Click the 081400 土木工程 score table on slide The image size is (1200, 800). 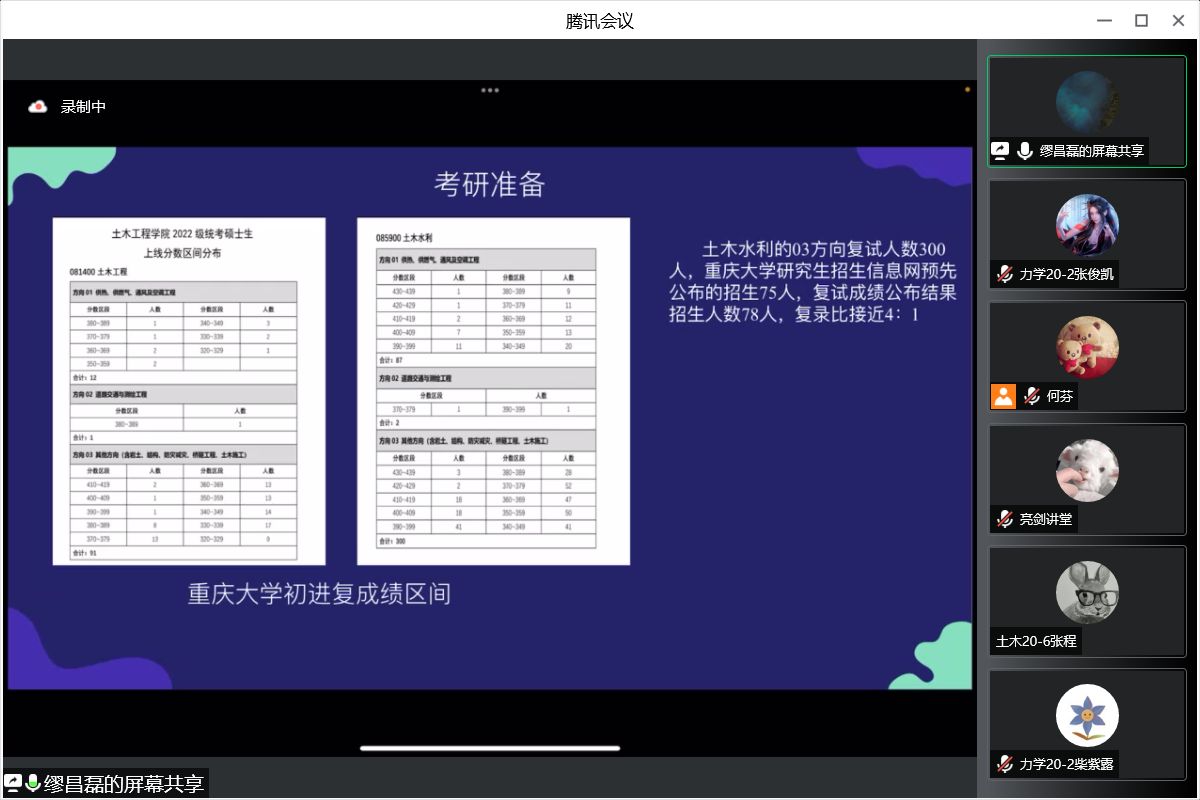point(189,391)
